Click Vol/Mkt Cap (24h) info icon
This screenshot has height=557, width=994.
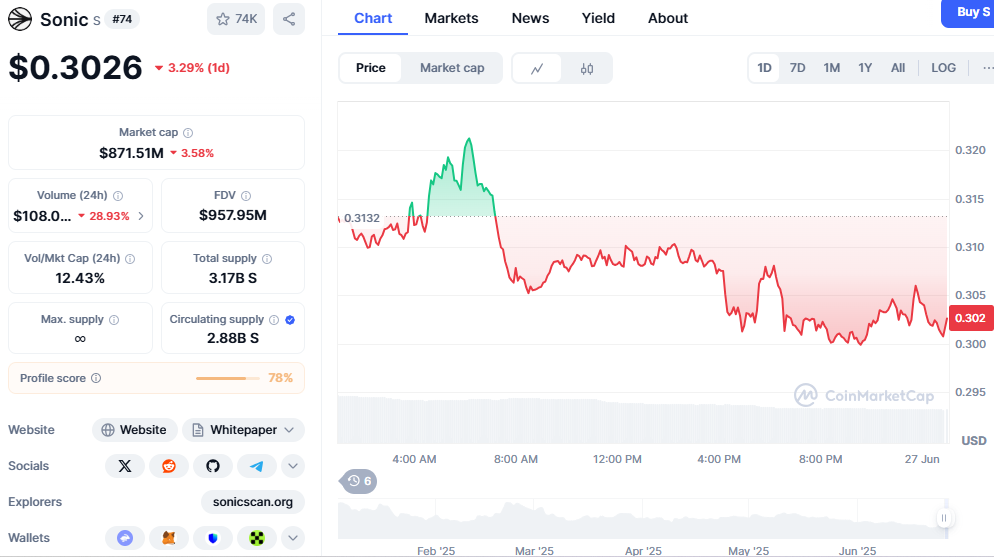pyautogui.click(x=130, y=259)
